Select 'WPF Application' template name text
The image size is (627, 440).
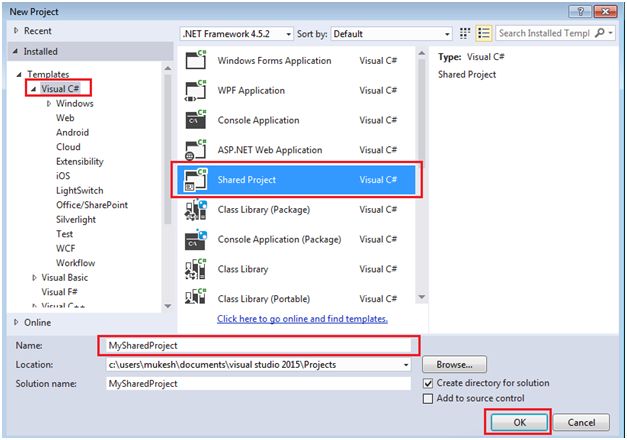(251, 90)
